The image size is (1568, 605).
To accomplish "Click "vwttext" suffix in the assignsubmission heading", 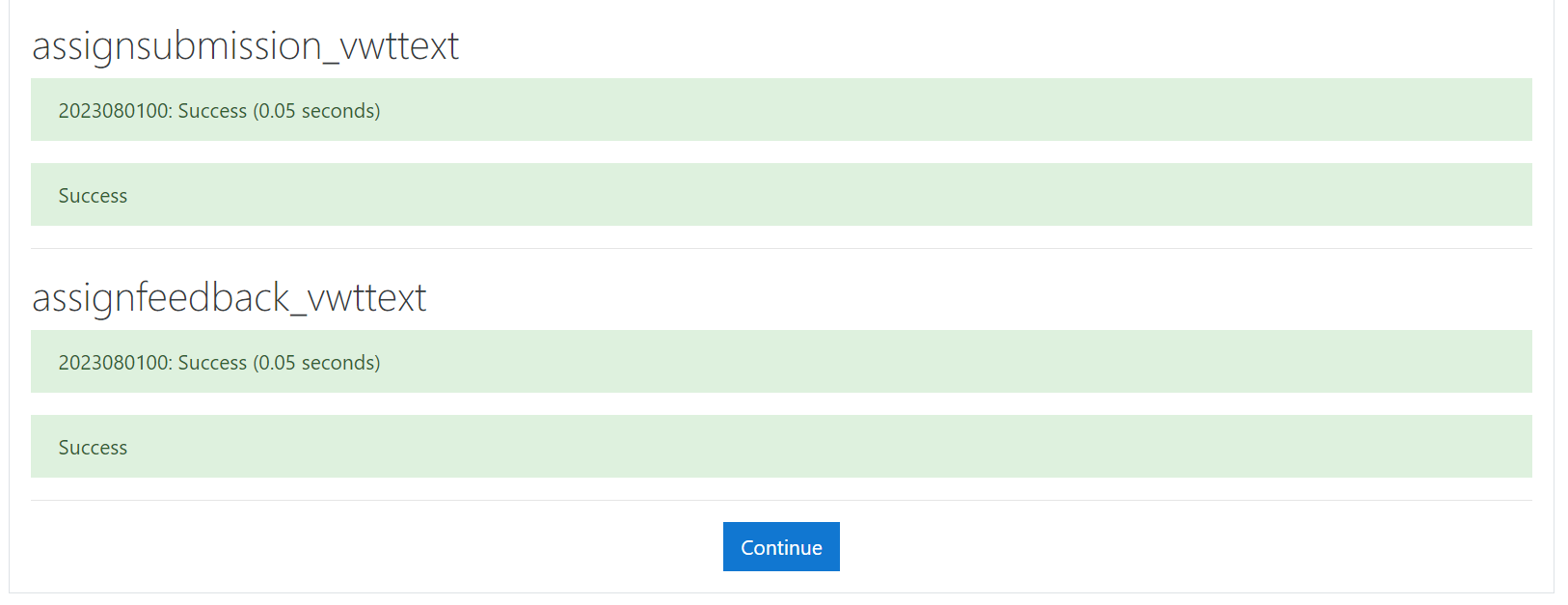I will (399, 46).
